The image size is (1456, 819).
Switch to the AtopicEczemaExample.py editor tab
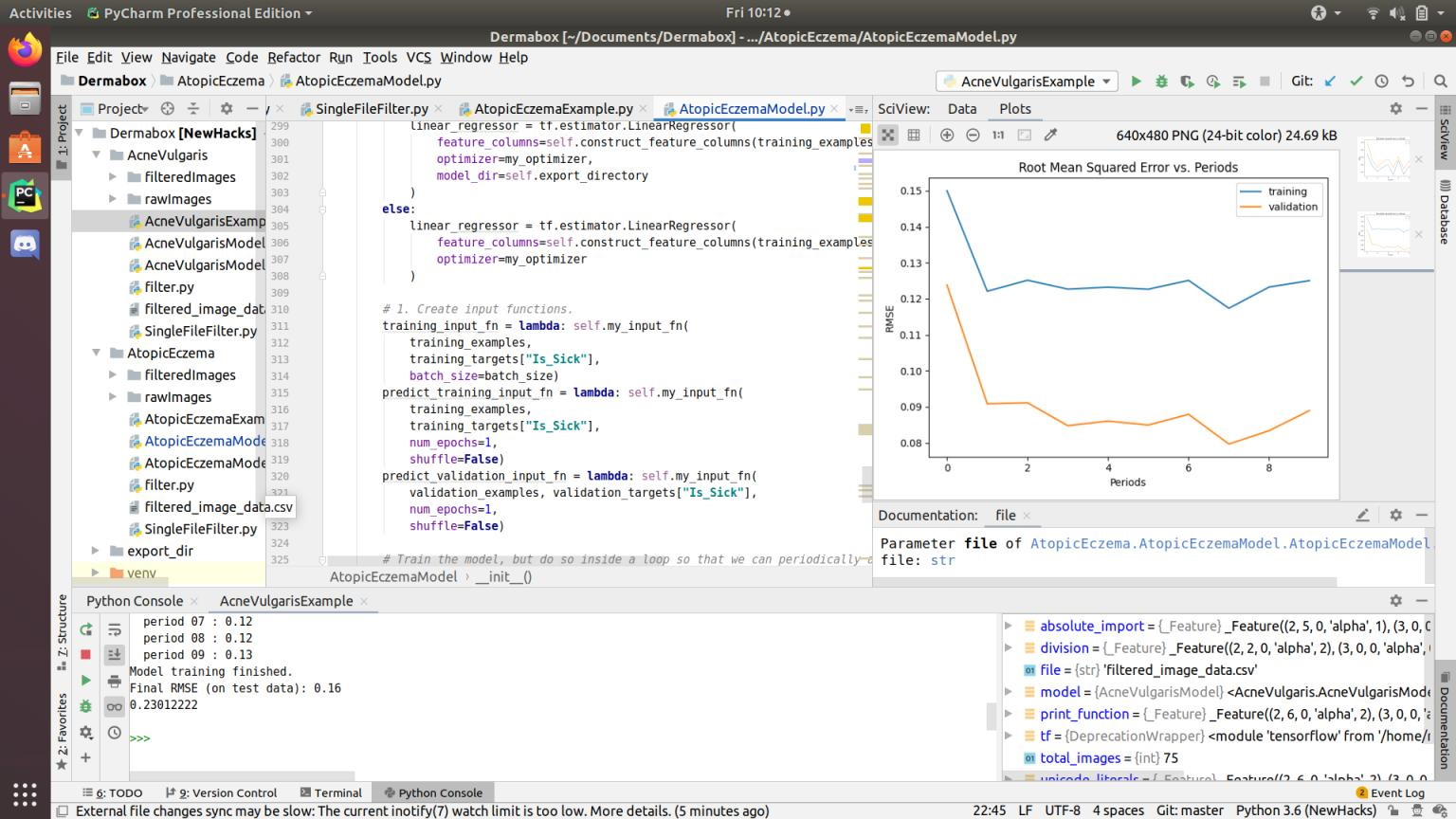point(553,109)
